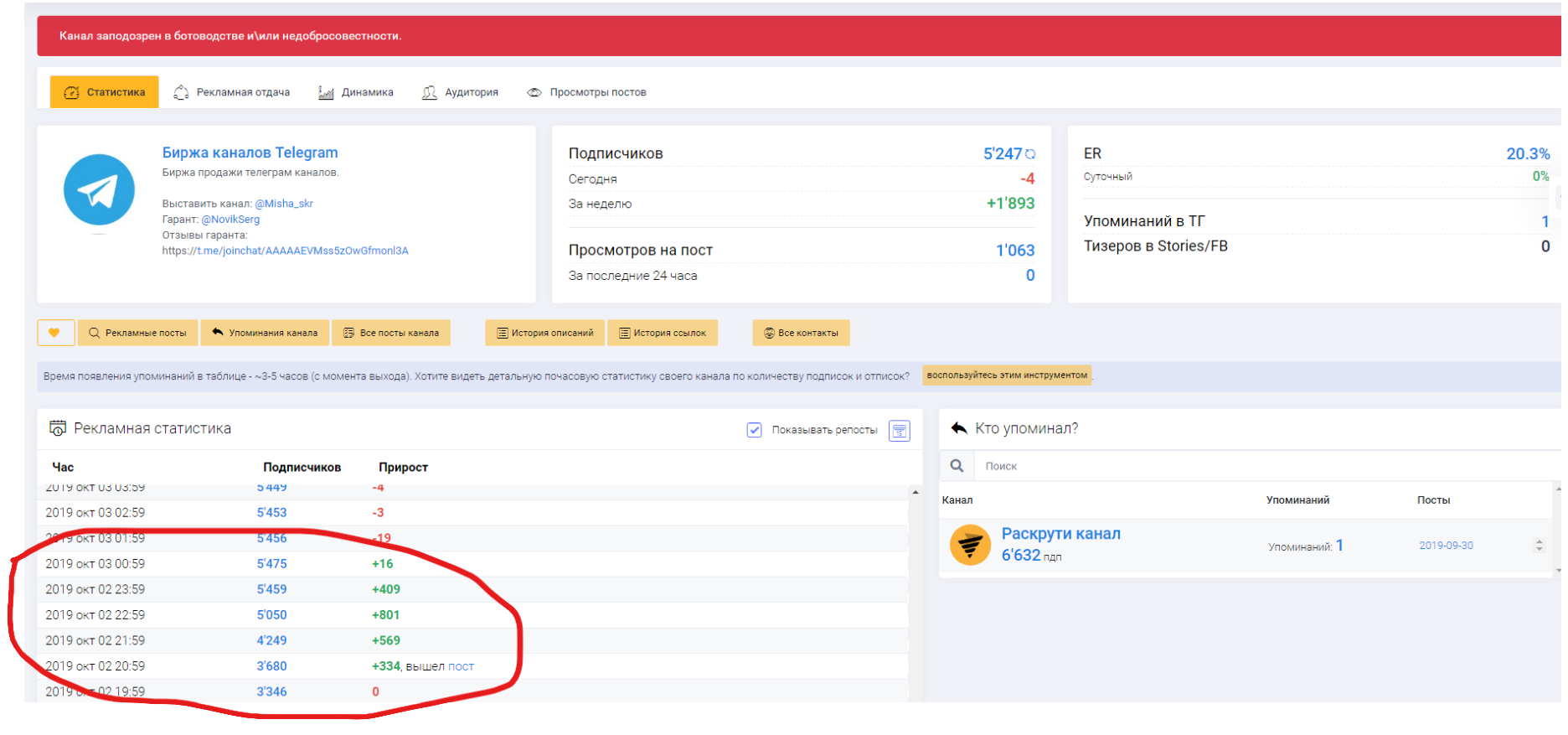Viewport: 1568px width, 735px height.
Task: Open the Статистика tab
Action: [105, 92]
